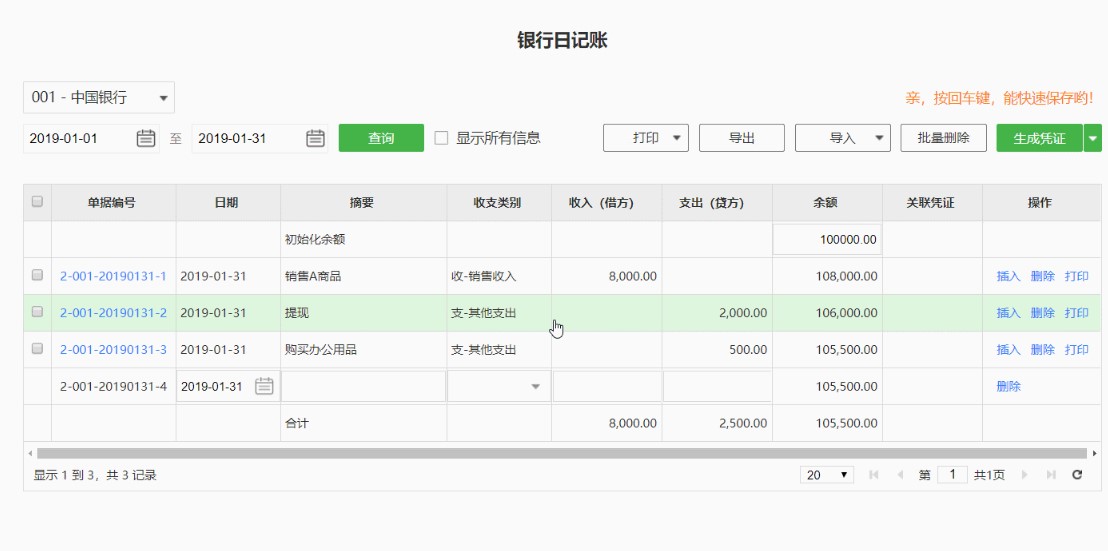Go to the first page of records
The width and height of the screenshot is (1108, 551).
pyautogui.click(x=874, y=475)
